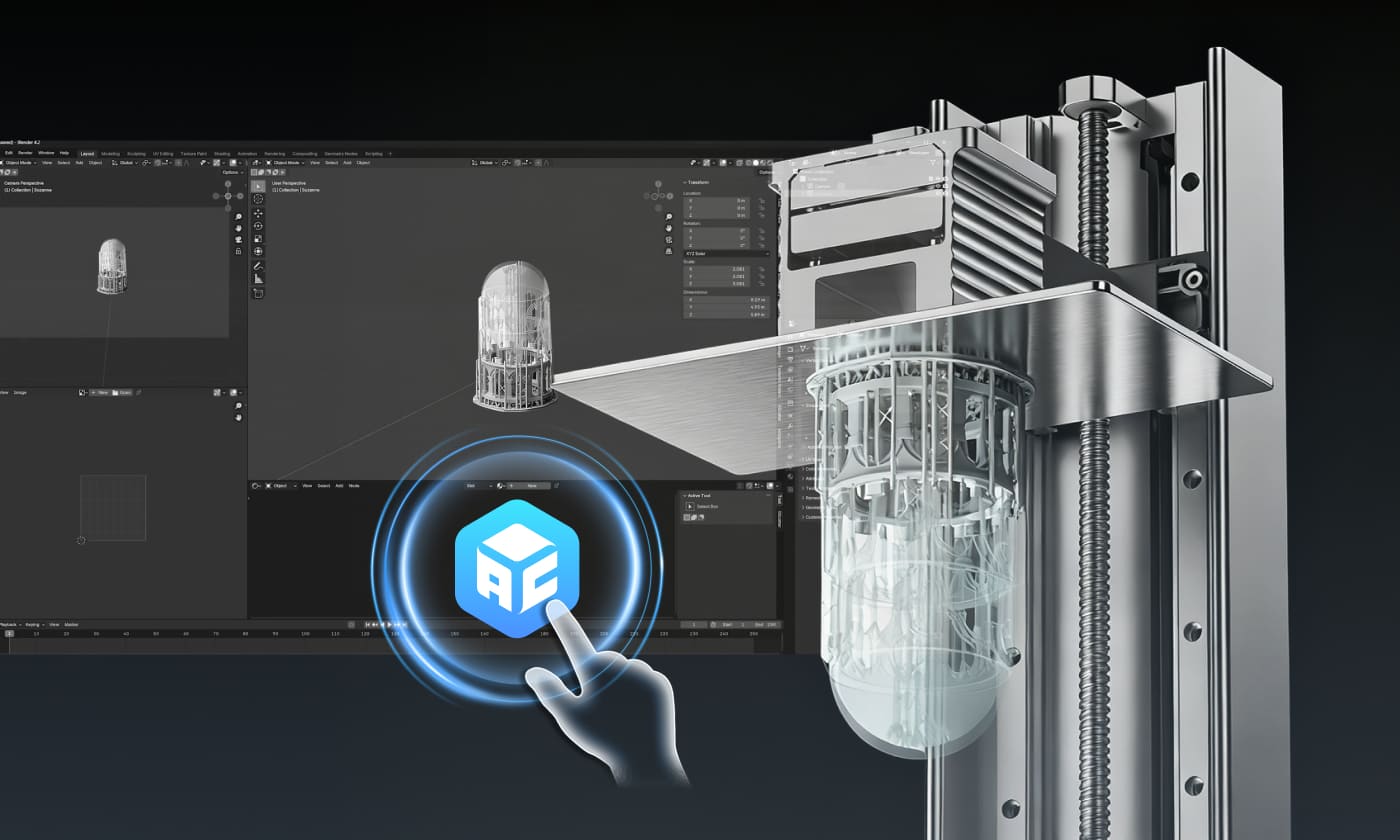Activate the Add Cube tool
Viewport: 1400px width, 840px height.
[x=258, y=293]
